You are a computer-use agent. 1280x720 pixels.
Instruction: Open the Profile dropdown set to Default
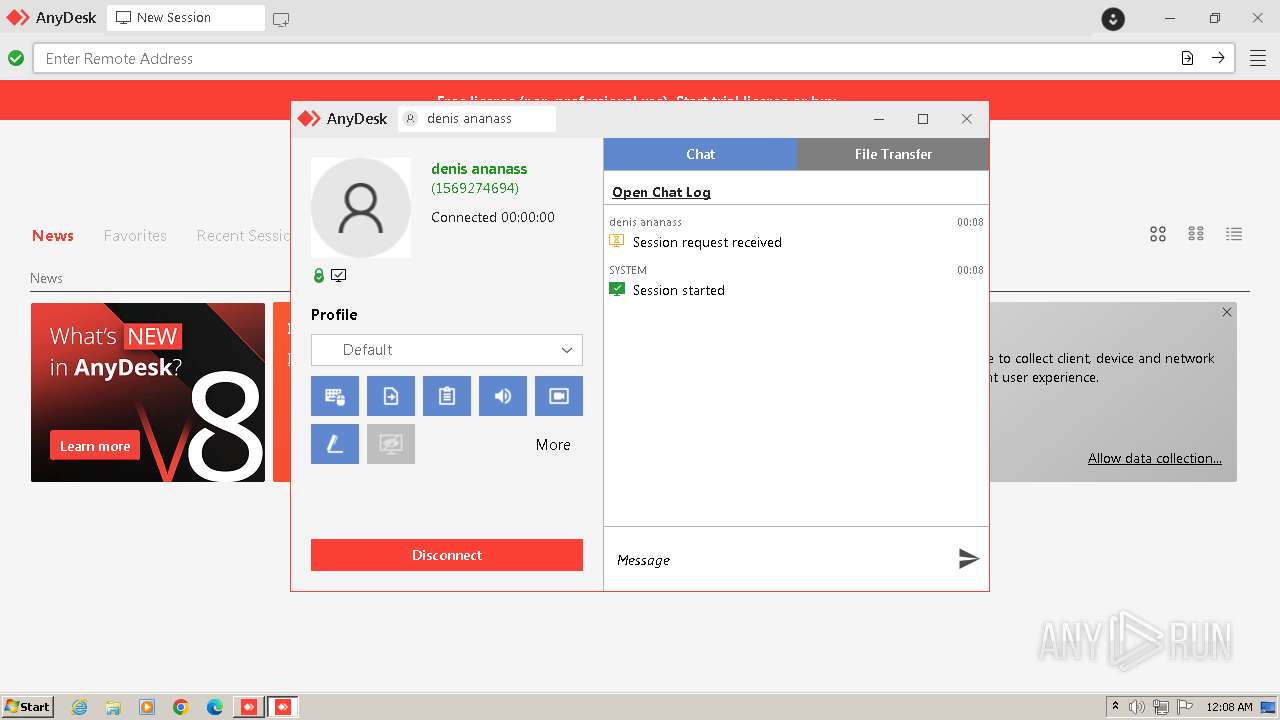(x=447, y=350)
